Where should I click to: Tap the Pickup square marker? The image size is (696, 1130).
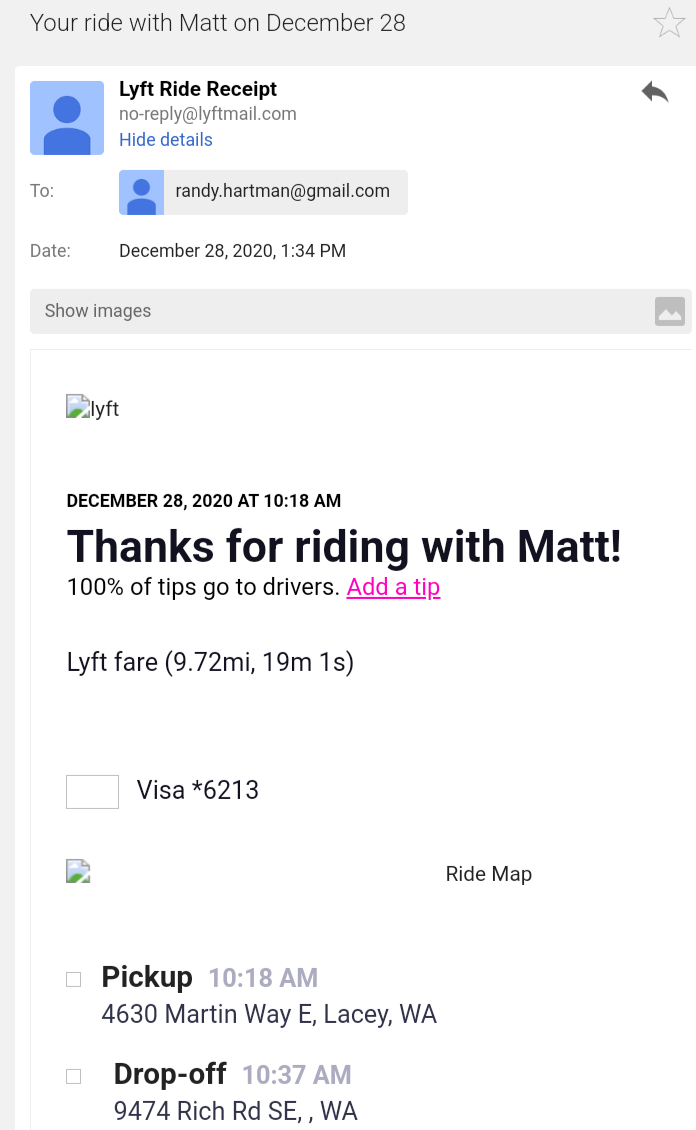(x=73, y=980)
